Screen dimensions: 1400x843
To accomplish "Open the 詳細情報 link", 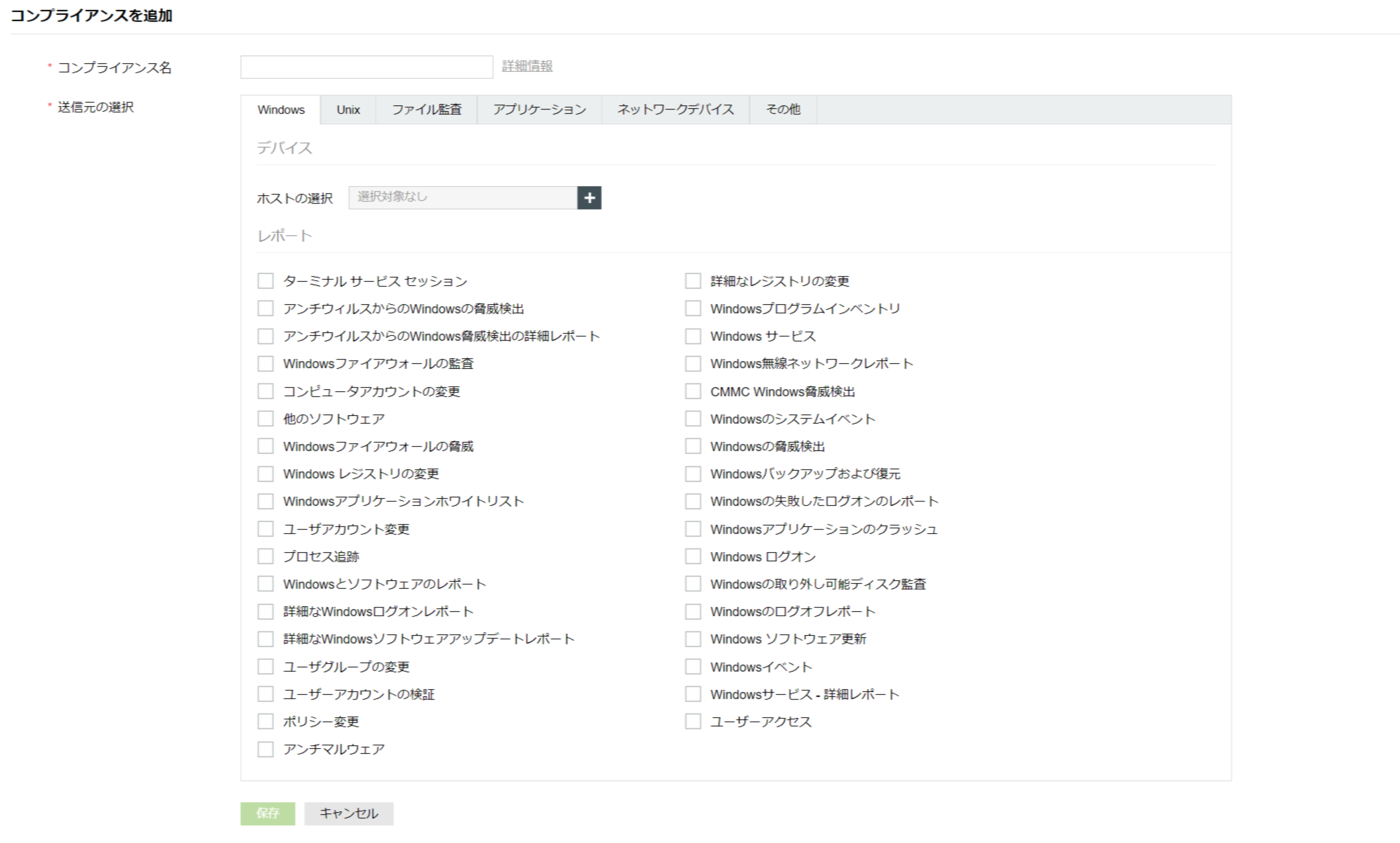I will click(x=527, y=66).
